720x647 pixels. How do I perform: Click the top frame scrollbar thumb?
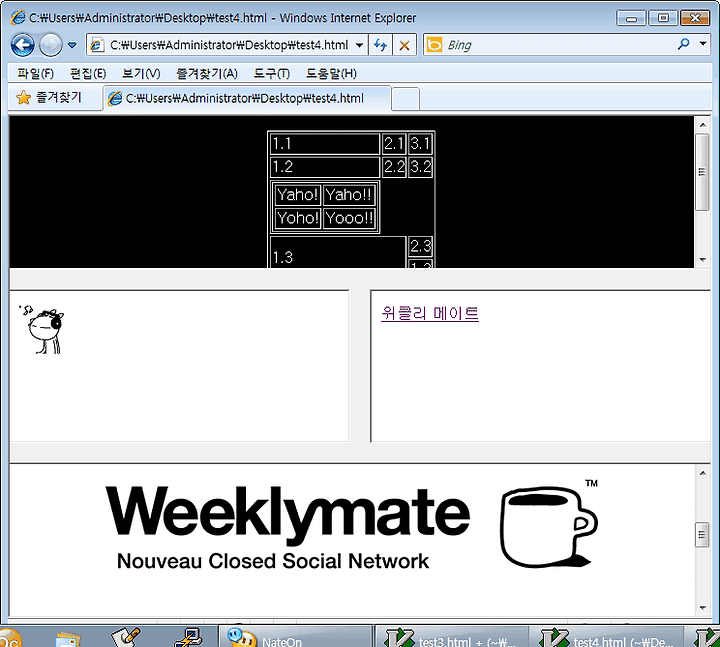pyautogui.click(x=703, y=172)
